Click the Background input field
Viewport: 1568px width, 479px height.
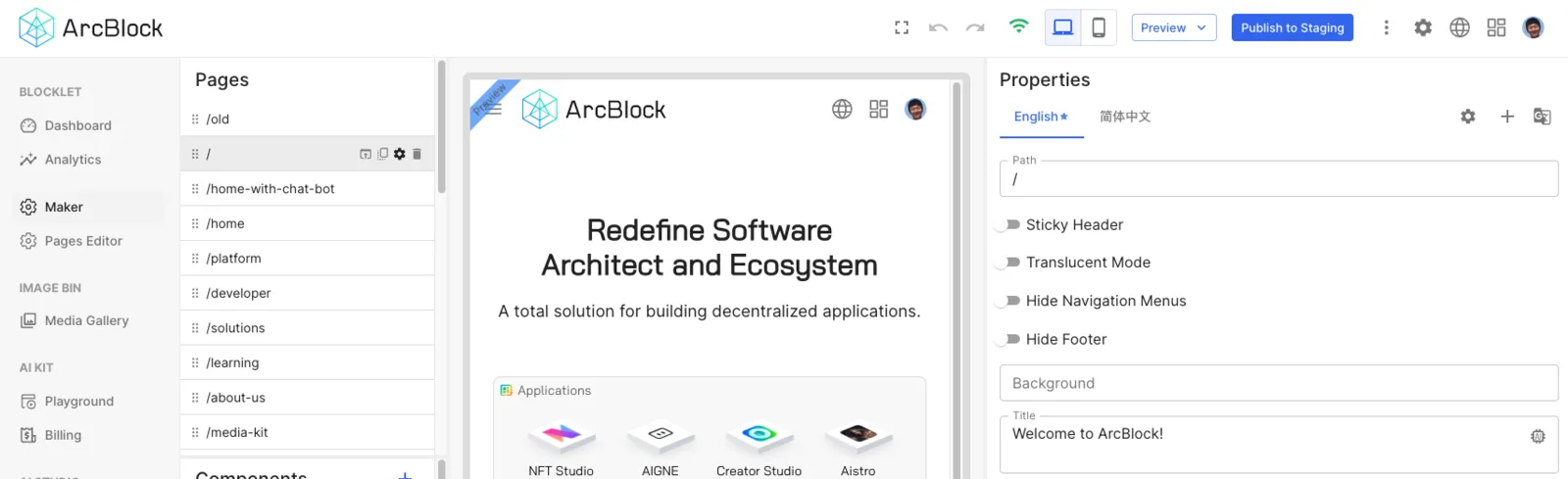click(1279, 383)
